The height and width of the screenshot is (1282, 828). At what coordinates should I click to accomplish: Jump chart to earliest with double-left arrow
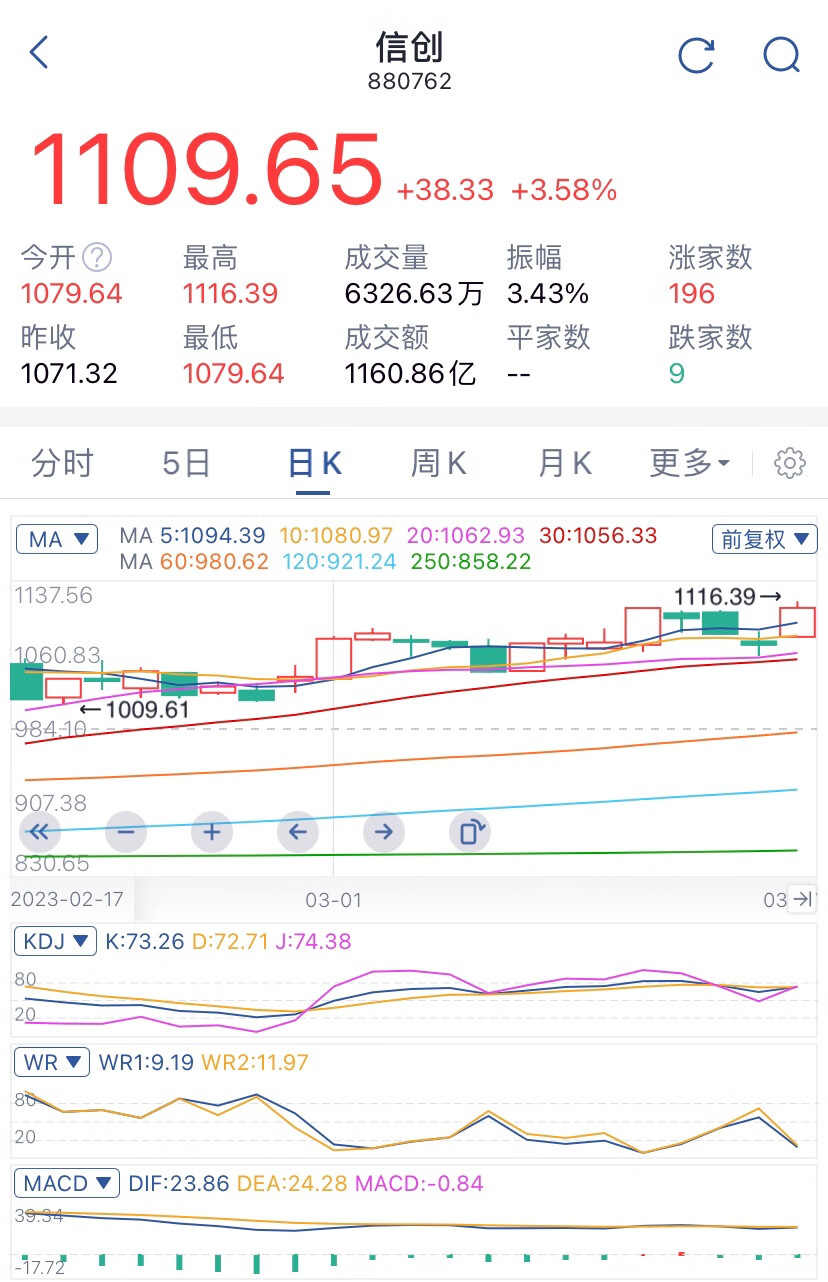(x=40, y=831)
